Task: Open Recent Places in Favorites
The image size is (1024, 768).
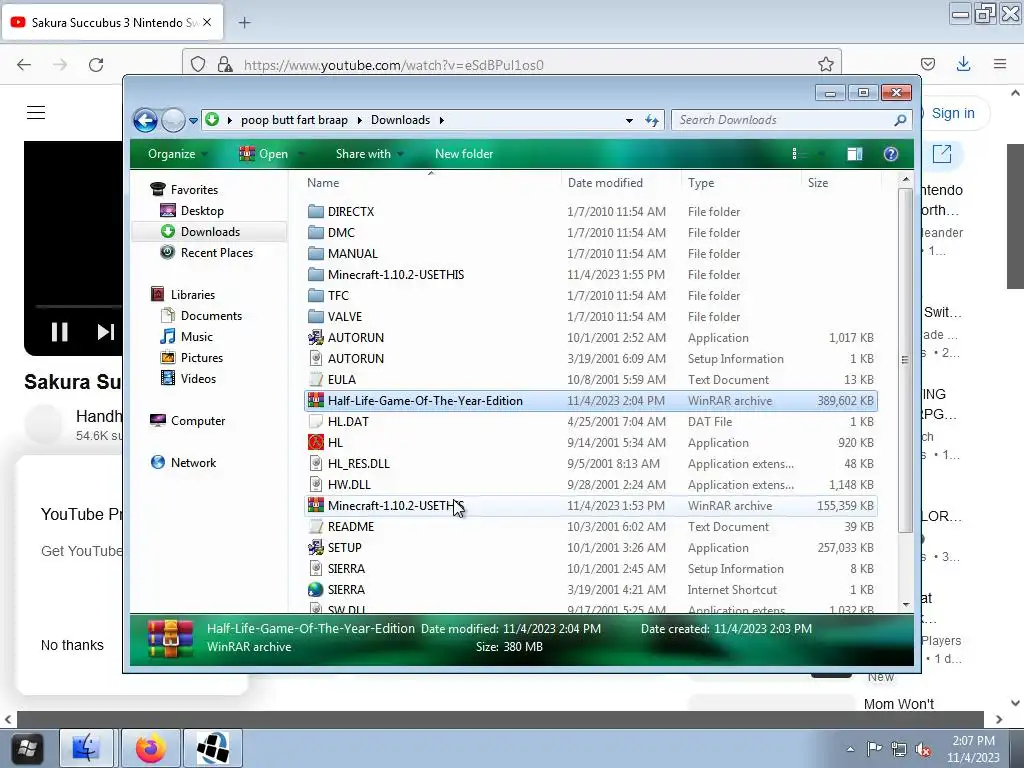Action: click(x=216, y=253)
